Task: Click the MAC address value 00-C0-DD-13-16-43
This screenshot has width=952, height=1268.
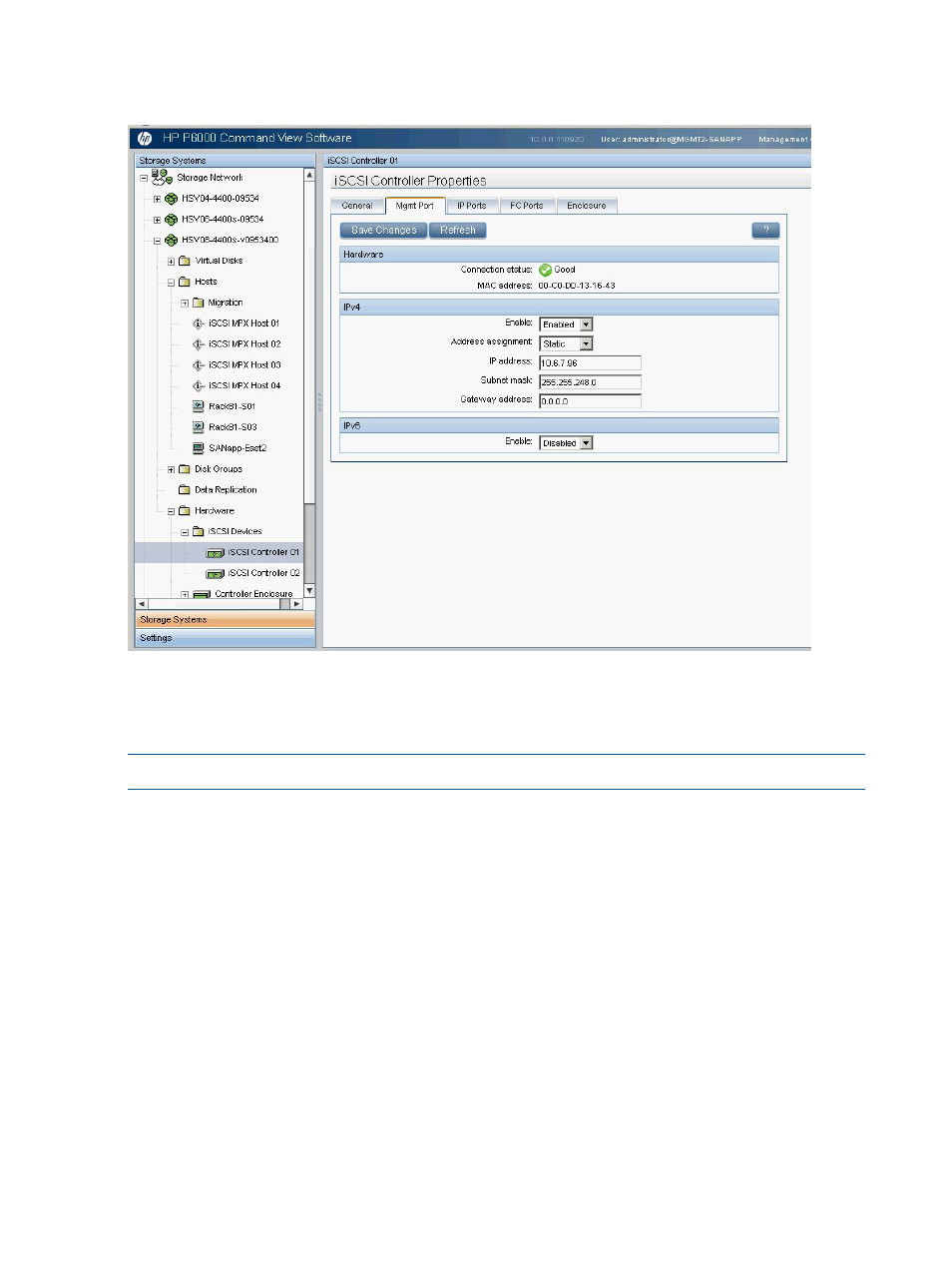Action: [x=577, y=286]
